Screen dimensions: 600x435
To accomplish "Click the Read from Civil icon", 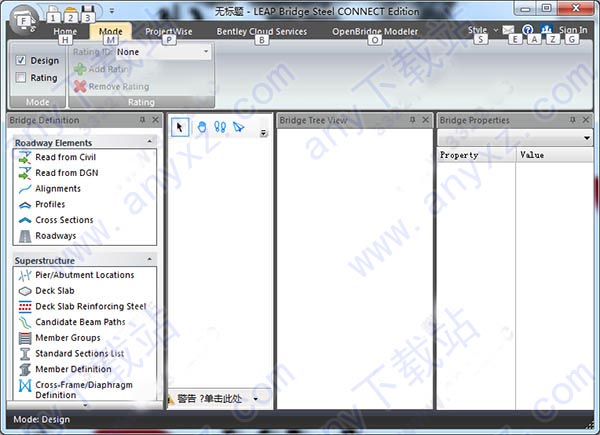I will click(25, 157).
